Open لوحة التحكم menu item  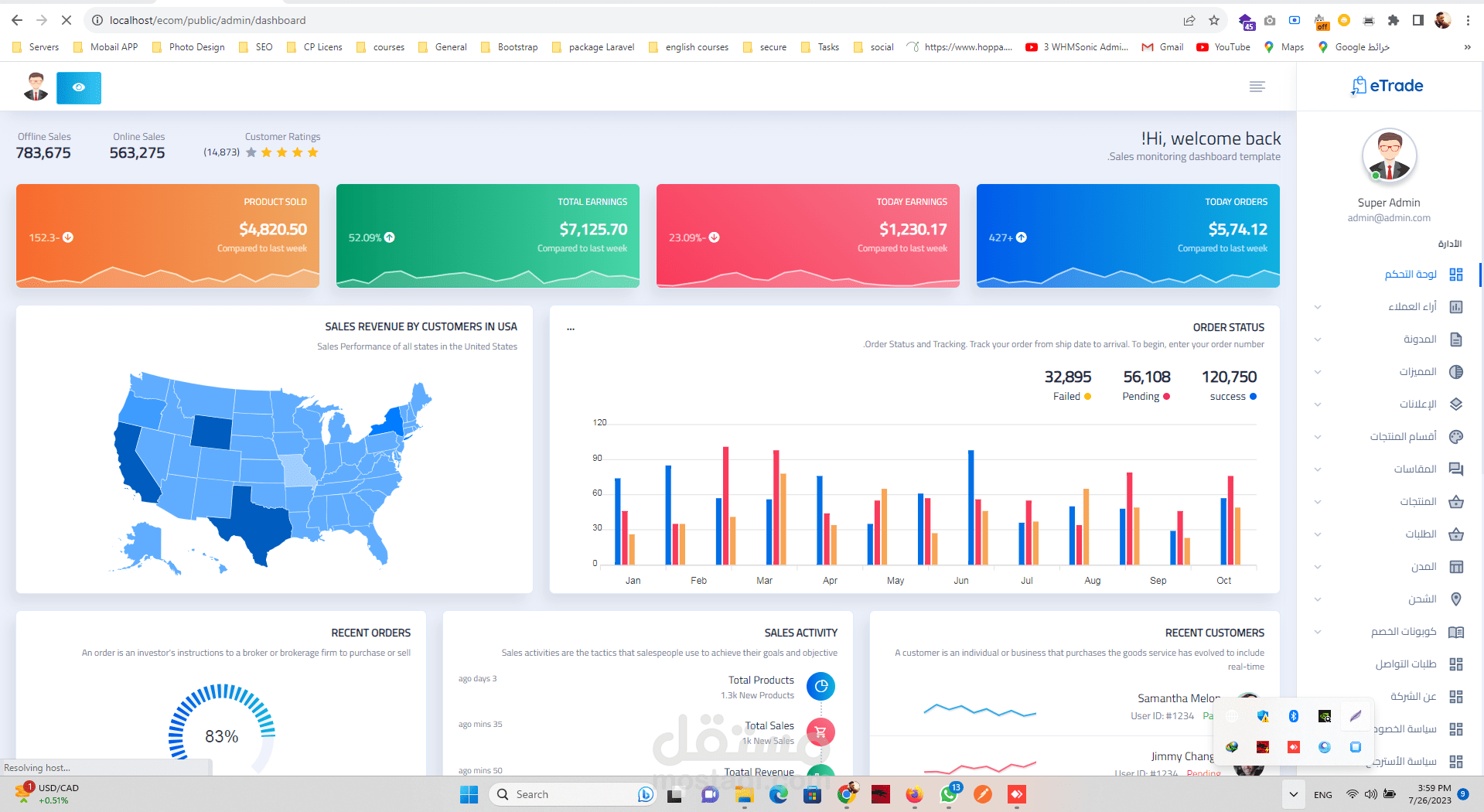coord(1411,275)
